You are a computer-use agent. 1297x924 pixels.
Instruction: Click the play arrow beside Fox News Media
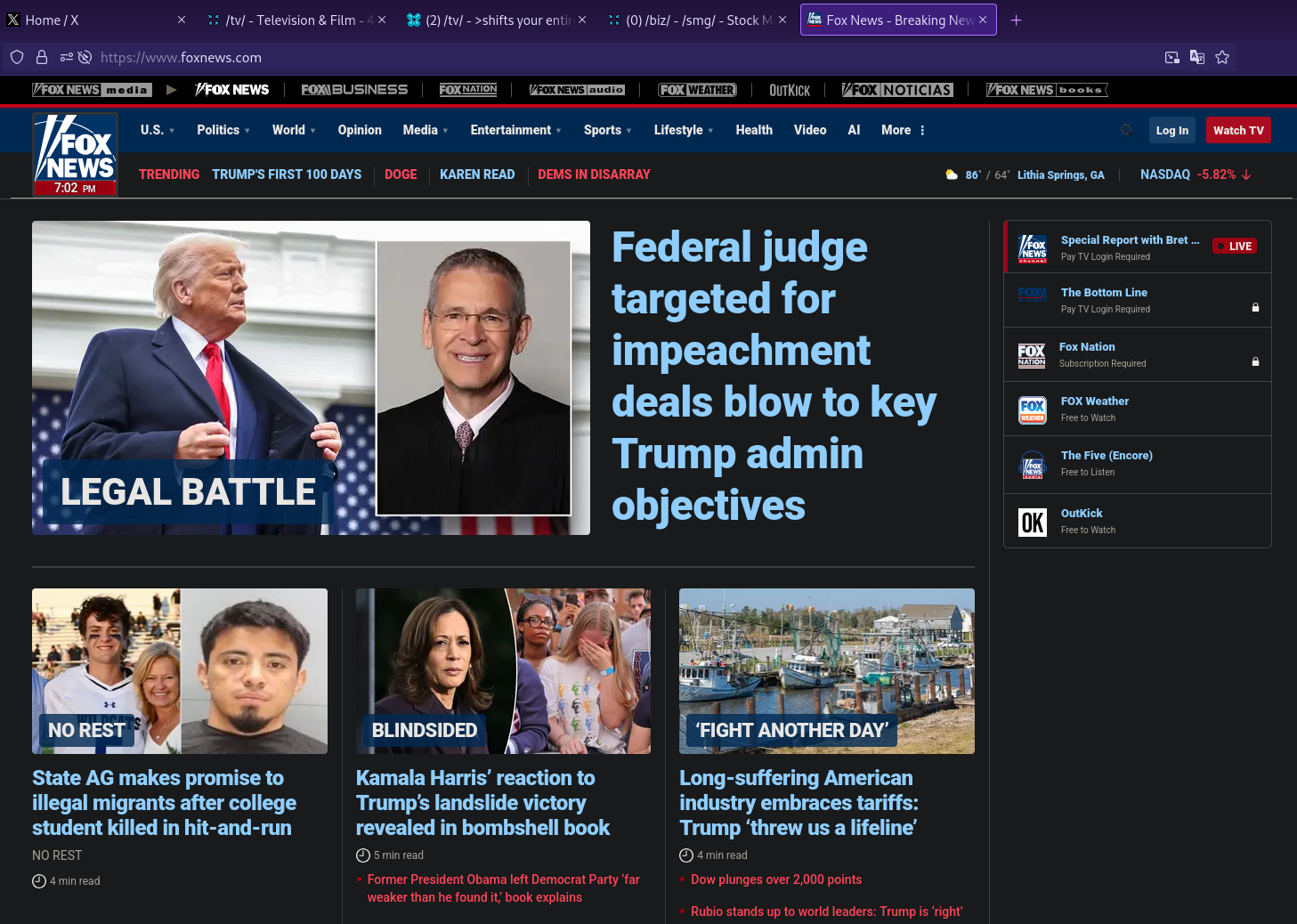[172, 90]
